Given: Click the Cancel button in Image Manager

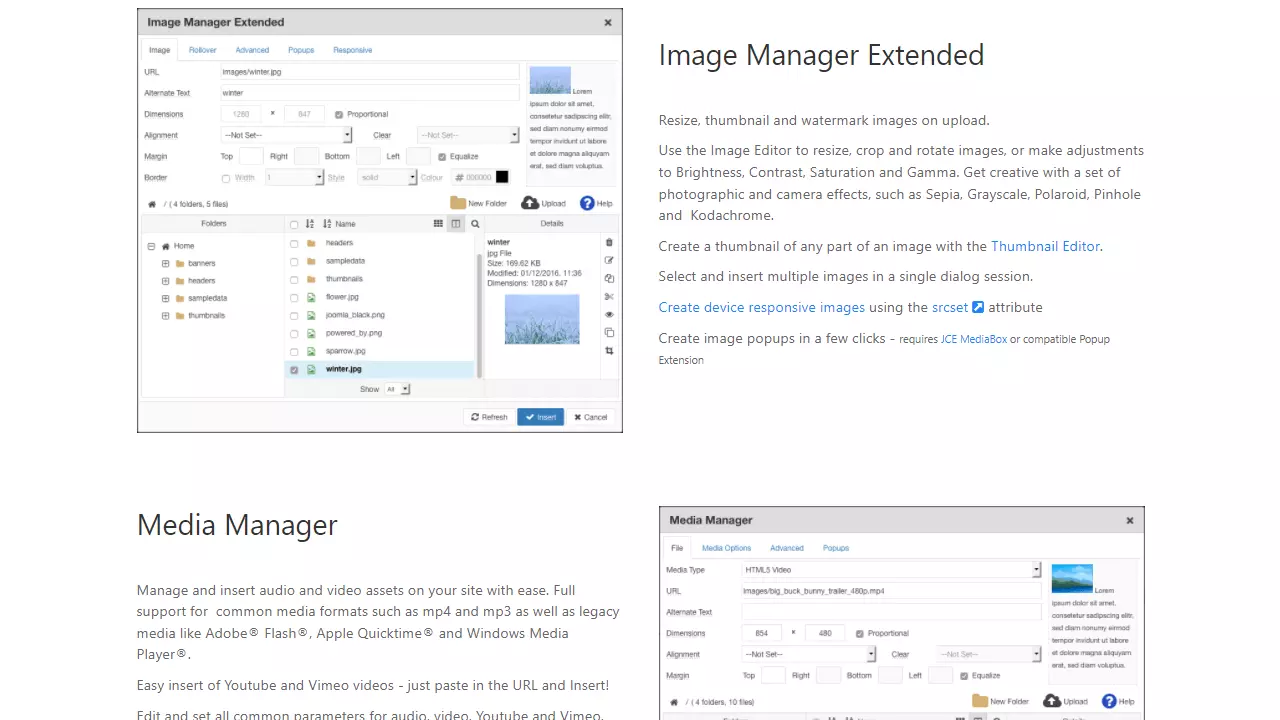Looking at the screenshot, I should [590, 417].
